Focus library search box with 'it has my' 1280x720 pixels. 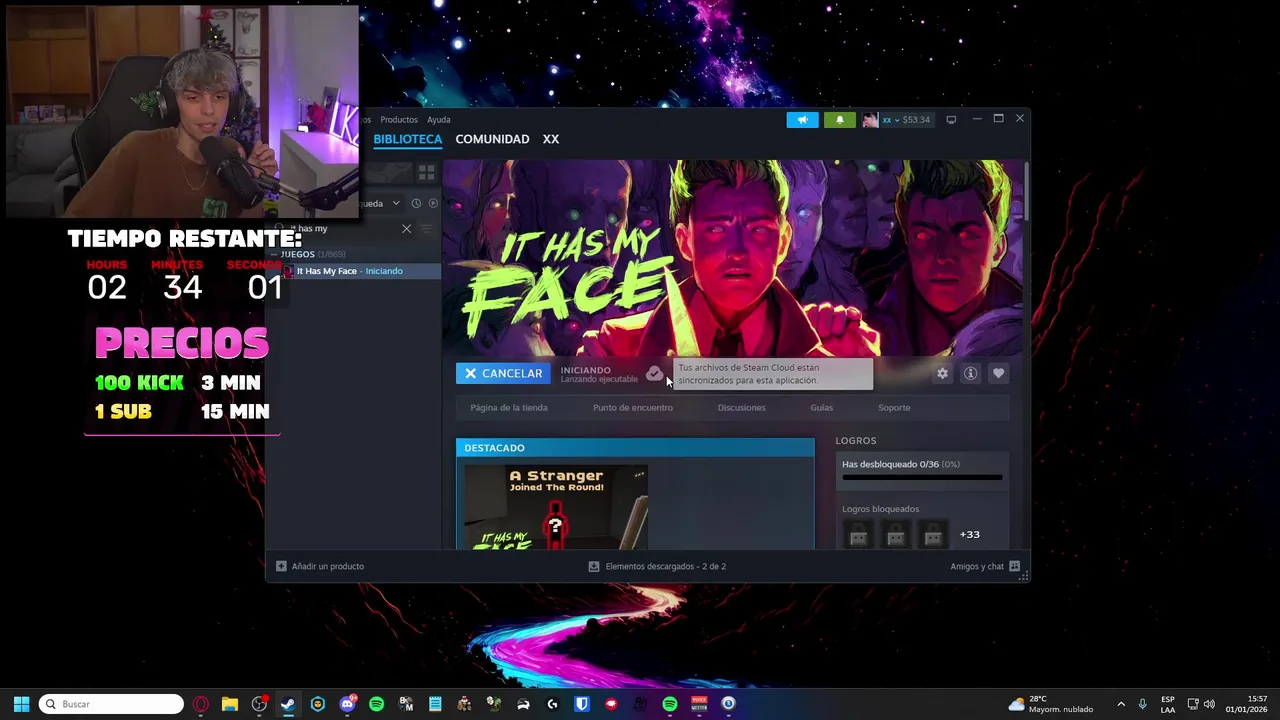click(340, 229)
